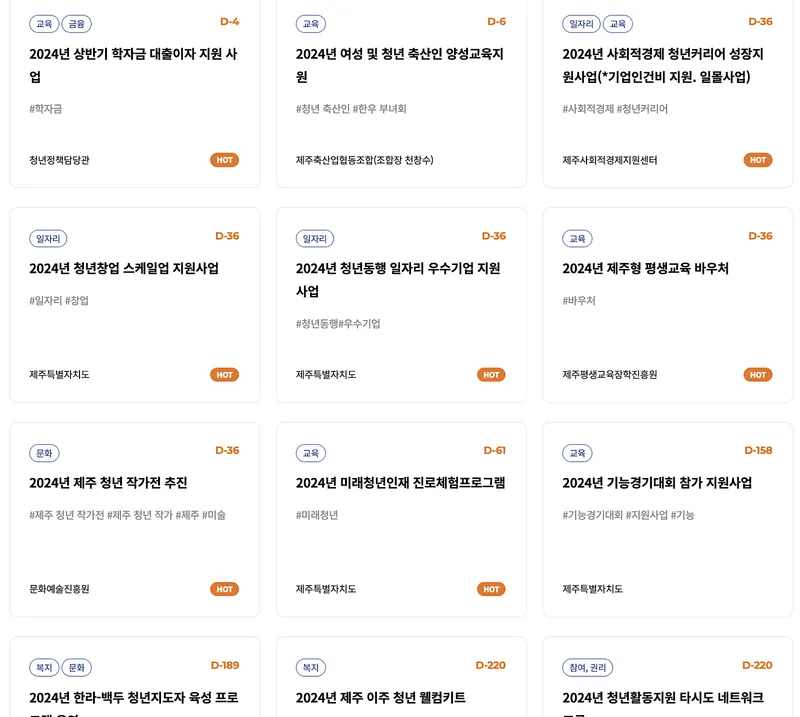Open the 2024년 미래청년인재 진로체험프로그램 title
The width and height of the screenshot is (800, 717).
pyautogui.click(x=401, y=483)
